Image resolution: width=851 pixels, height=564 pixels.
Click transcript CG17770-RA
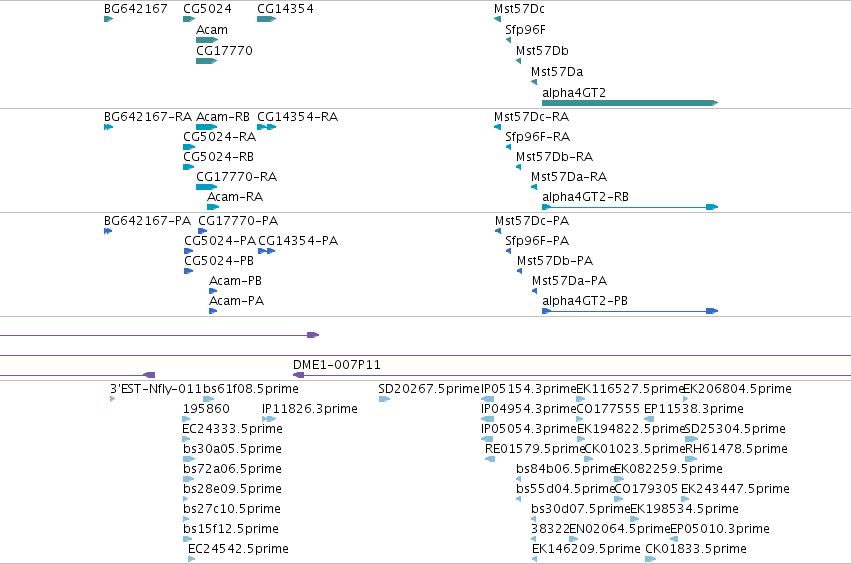point(236,177)
